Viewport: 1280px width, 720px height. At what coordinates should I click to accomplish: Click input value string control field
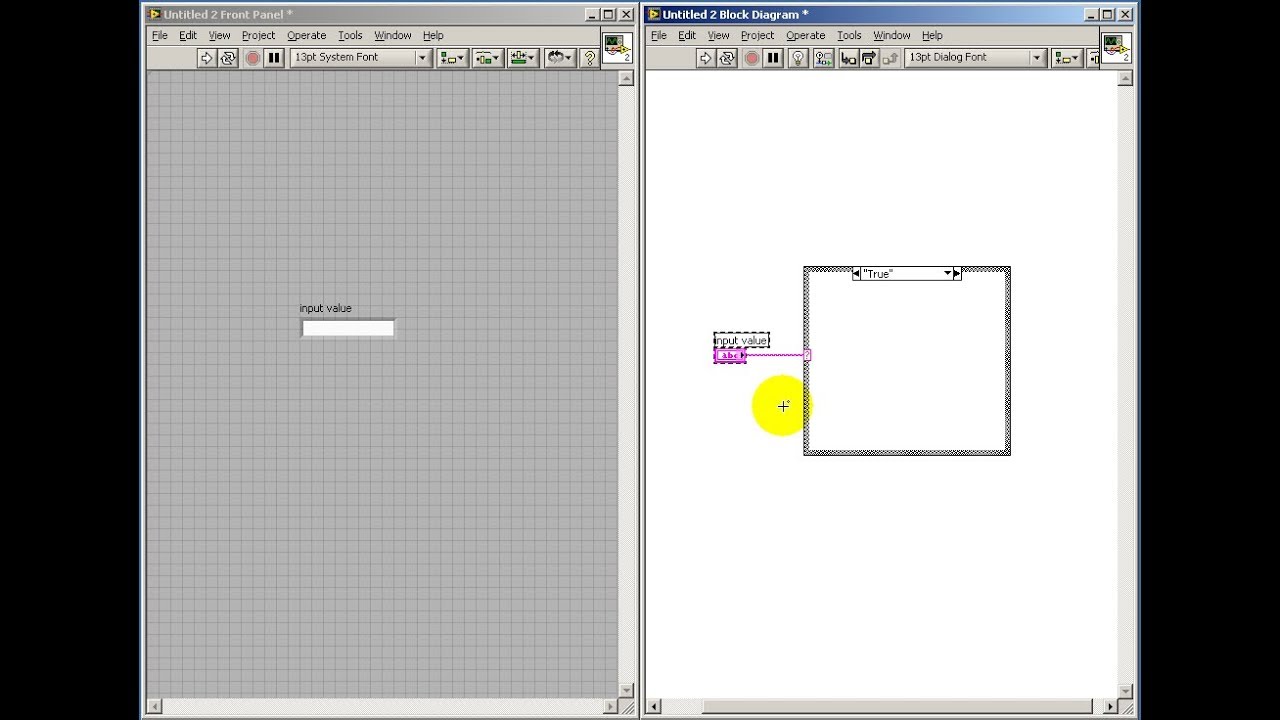coord(348,328)
